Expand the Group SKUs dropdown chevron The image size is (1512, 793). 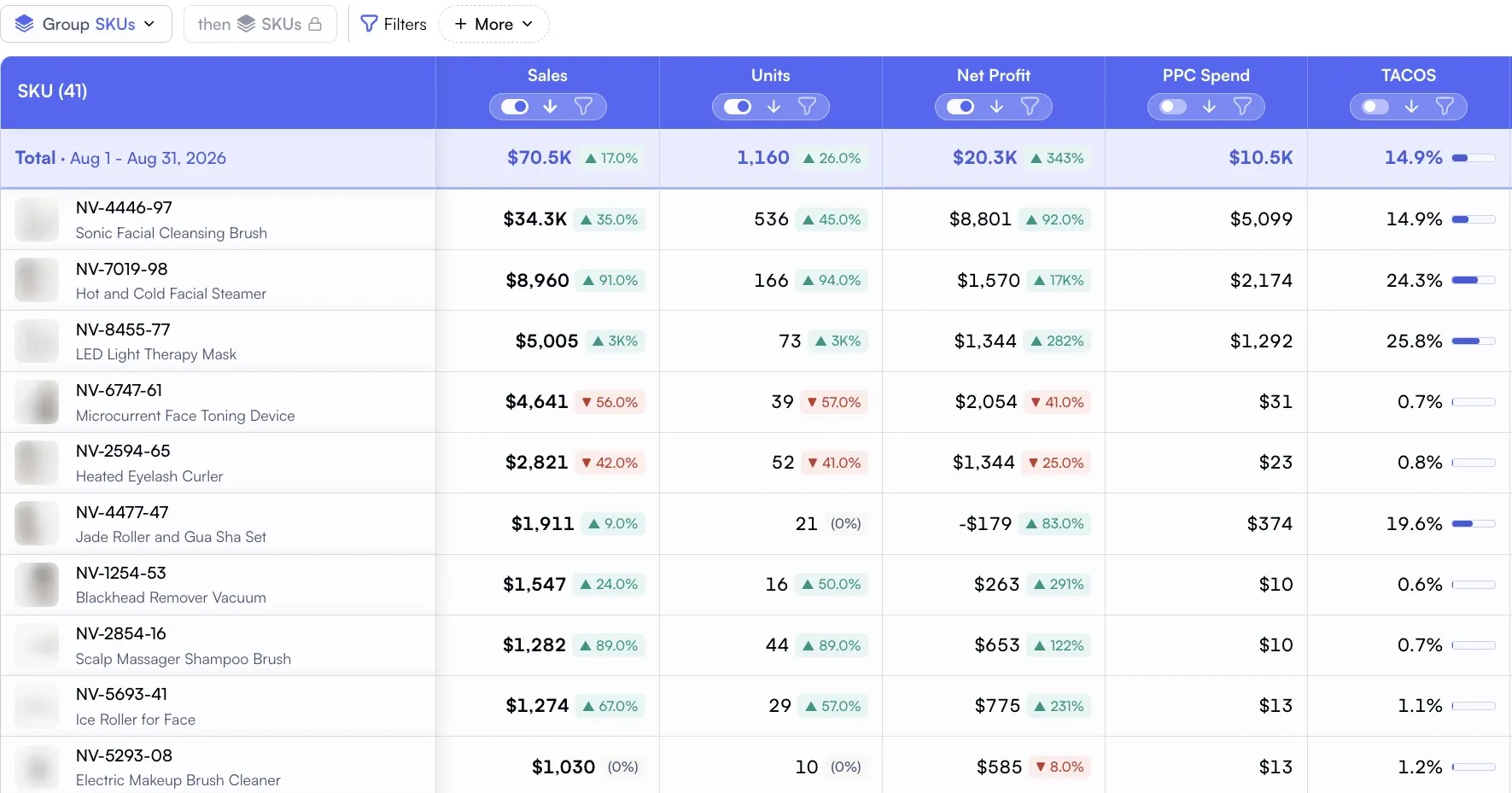click(x=149, y=24)
